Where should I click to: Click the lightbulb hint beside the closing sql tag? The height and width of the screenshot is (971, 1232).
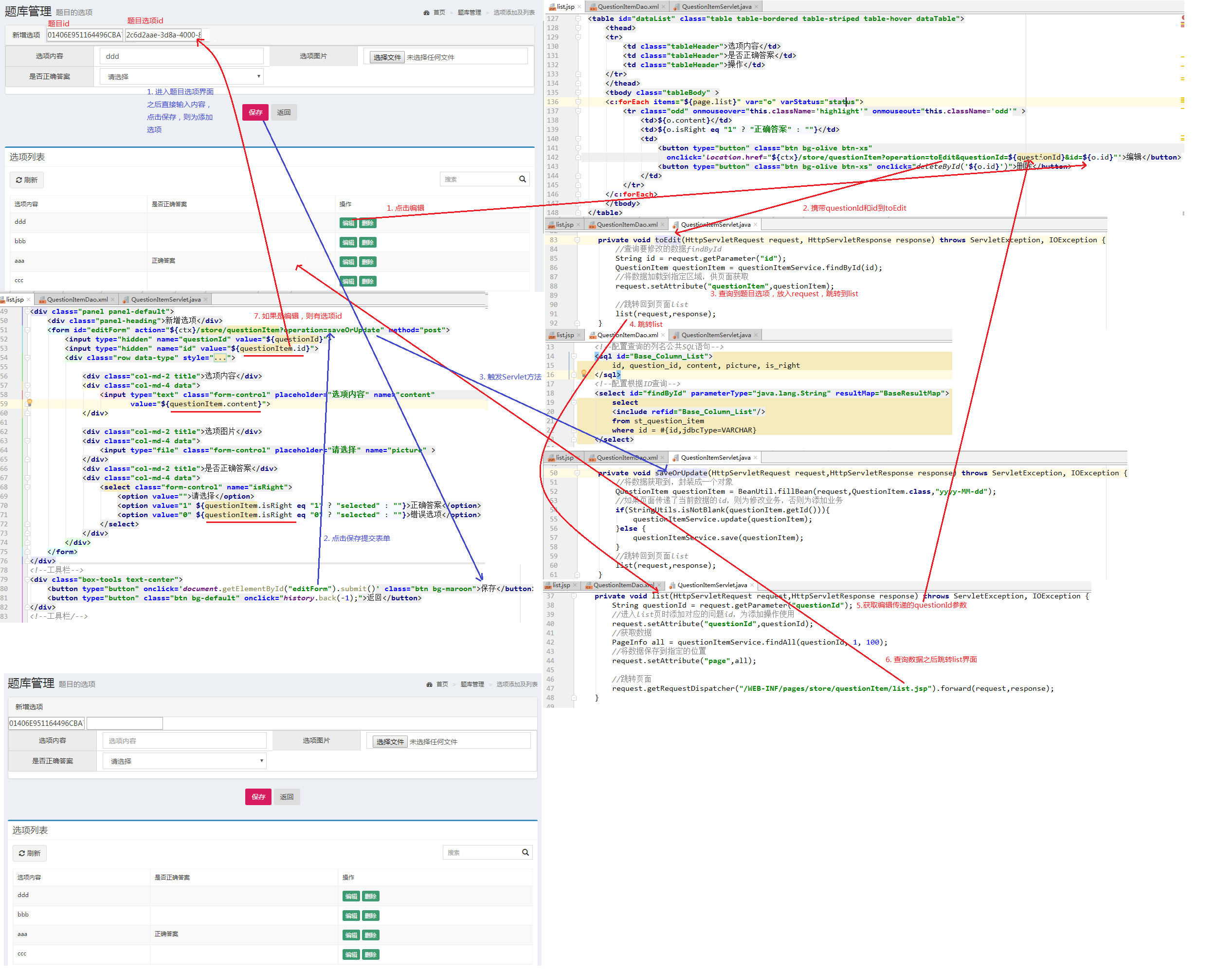pyautogui.click(x=583, y=374)
